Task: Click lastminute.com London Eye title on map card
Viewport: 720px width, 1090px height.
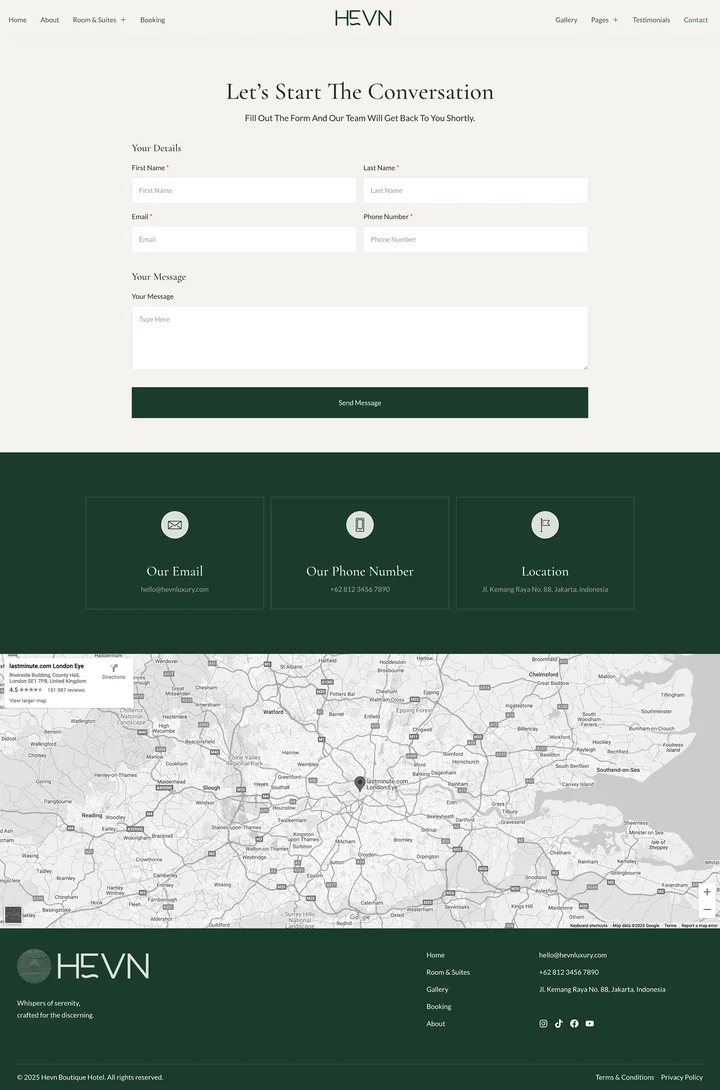Action: tap(47, 666)
